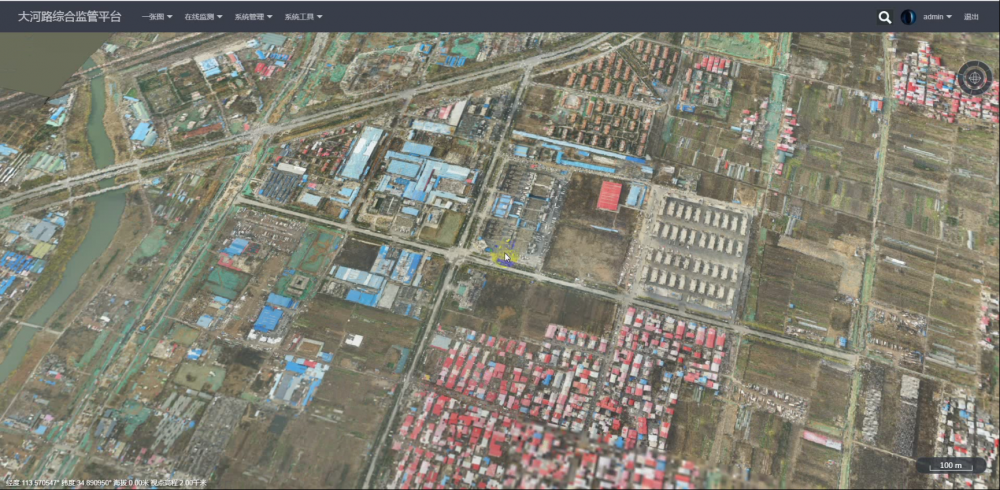Select the yellow marker on the map
Image resolution: width=1000 pixels, height=490 pixels.
(501, 257)
